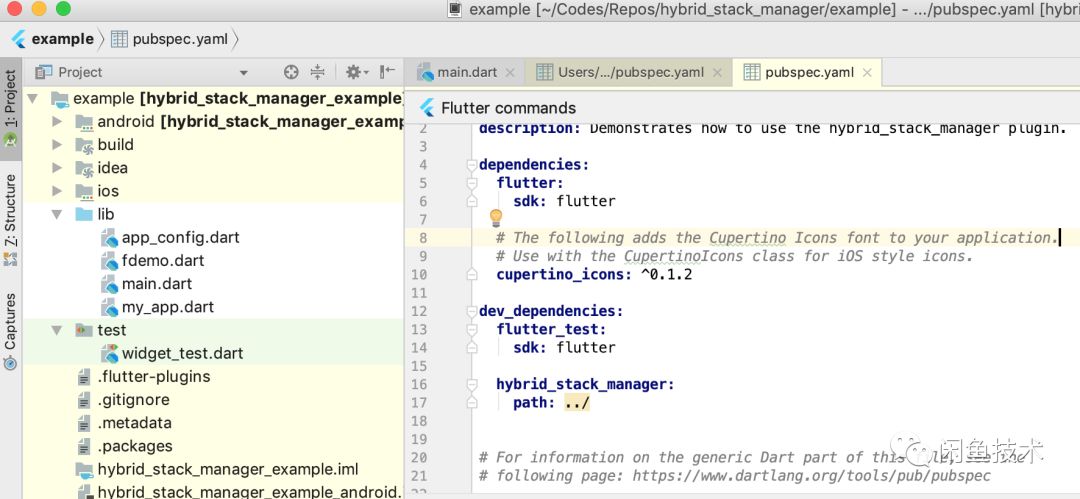Toggle the 1: Project side tab
Screen dimensions: 1080x499
[10, 108]
